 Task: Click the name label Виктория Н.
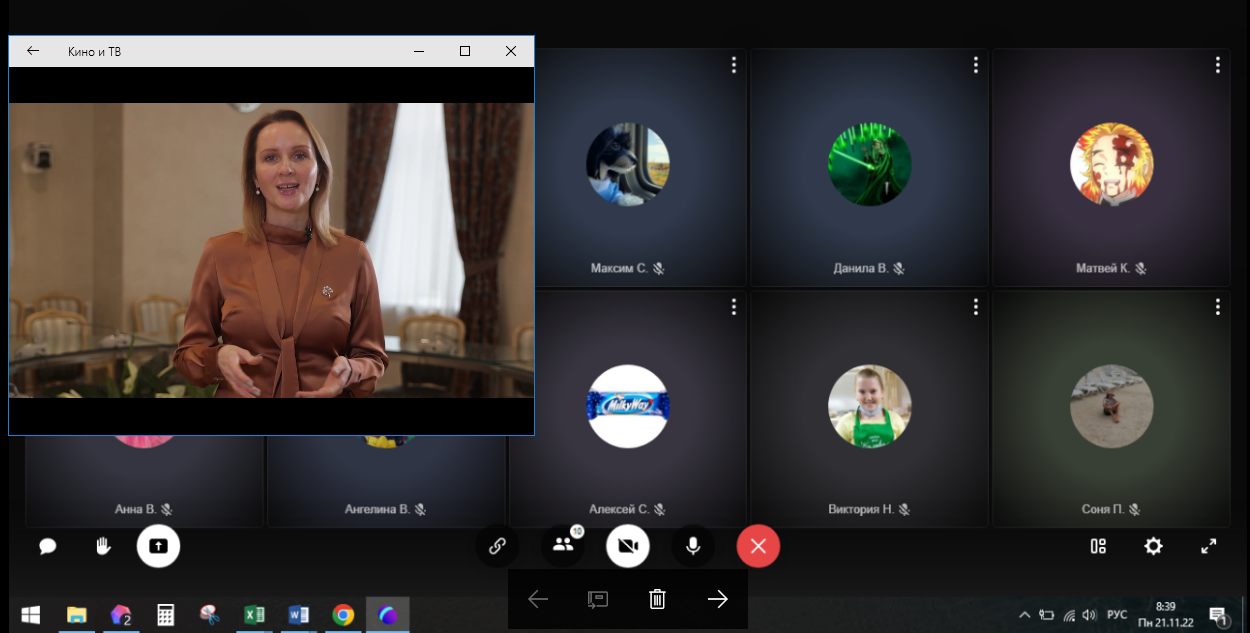[x=861, y=509]
